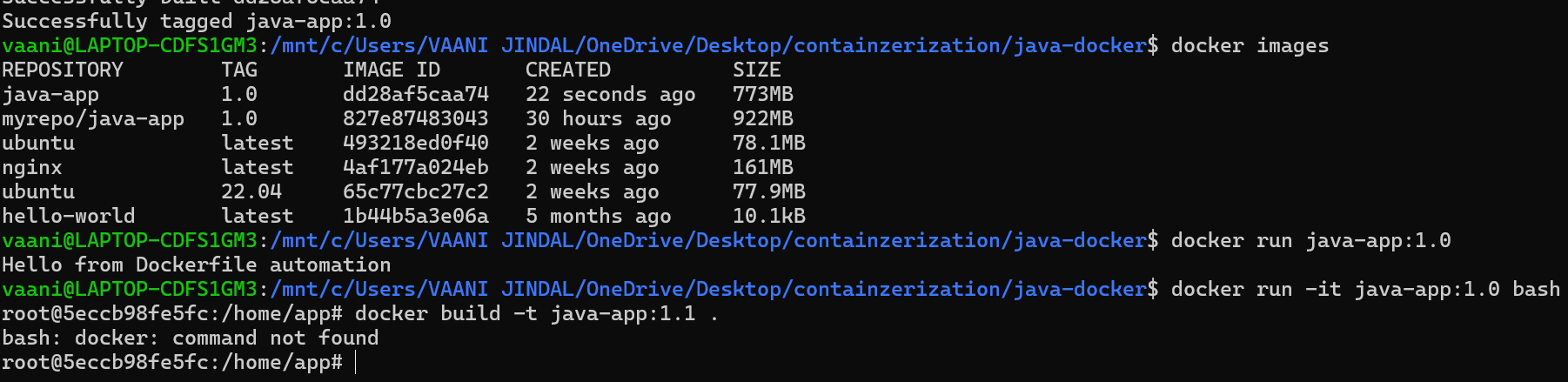
Task: Click the hello-world repository entry
Action: point(69,216)
